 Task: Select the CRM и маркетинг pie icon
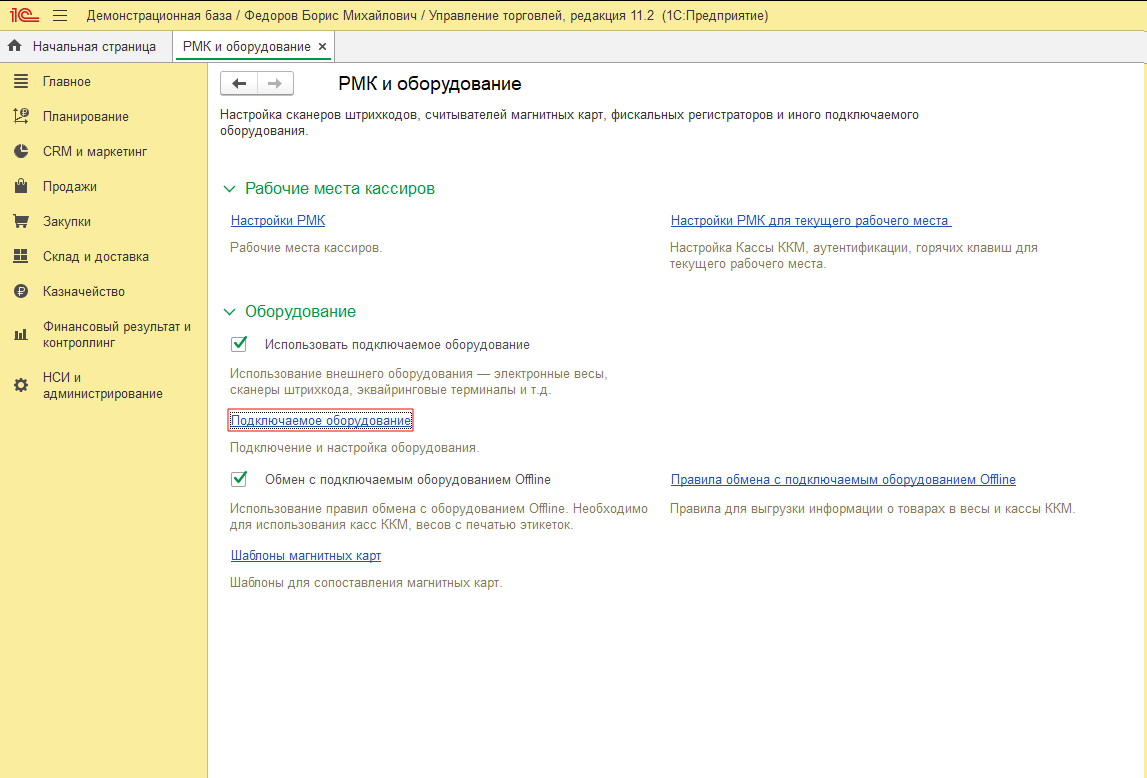coord(21,151)
